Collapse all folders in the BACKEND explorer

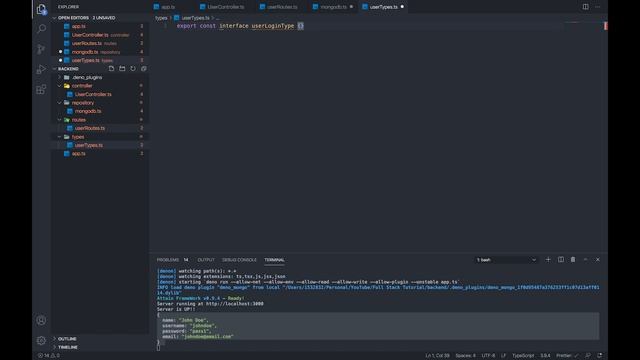[144, 69]
